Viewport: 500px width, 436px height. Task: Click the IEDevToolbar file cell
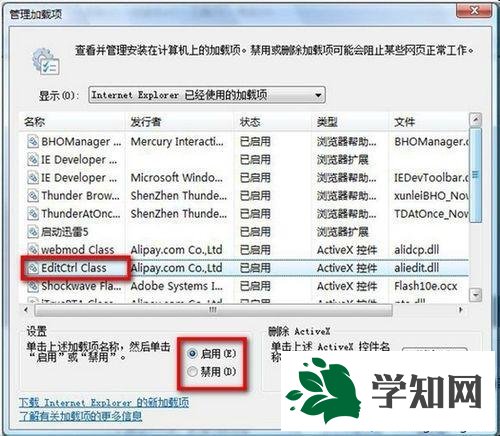(x=432, y=178)
